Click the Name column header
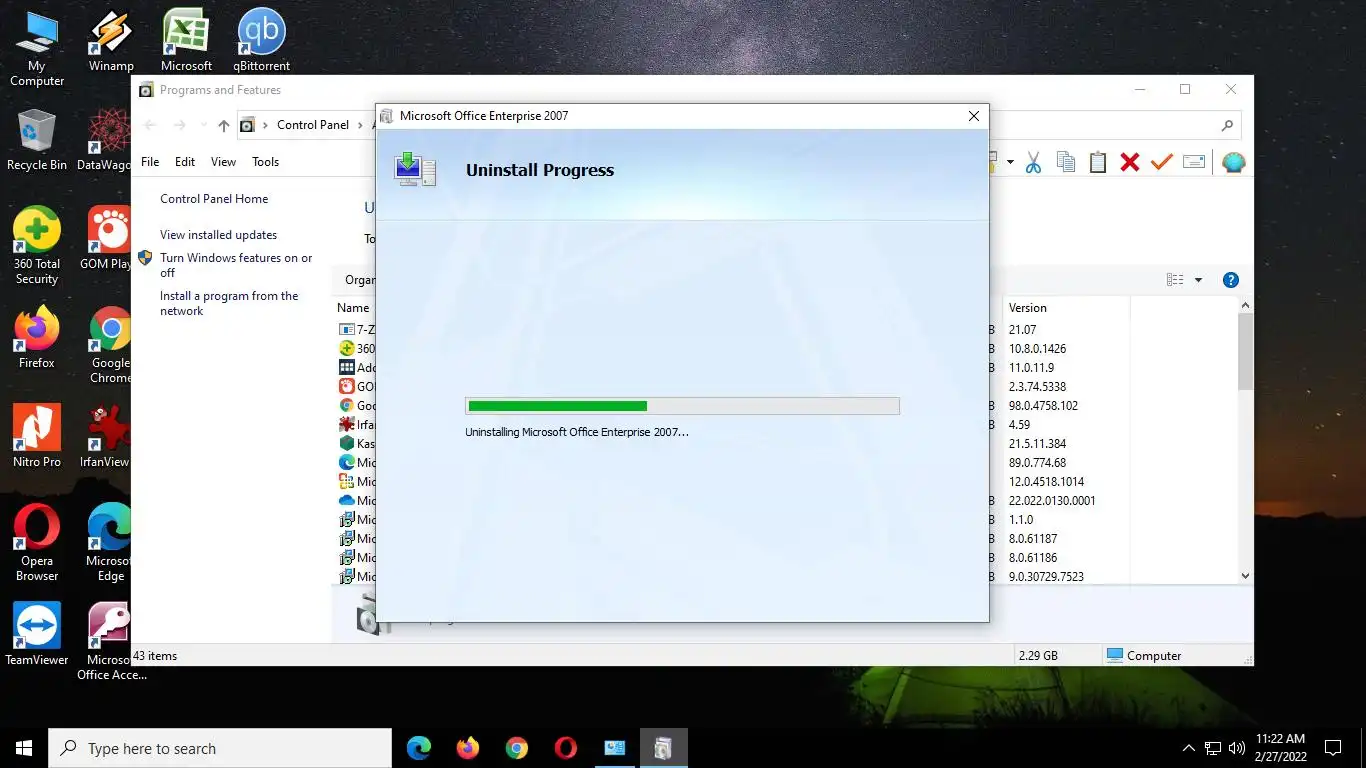1366x768 pixels. (353, 308)
